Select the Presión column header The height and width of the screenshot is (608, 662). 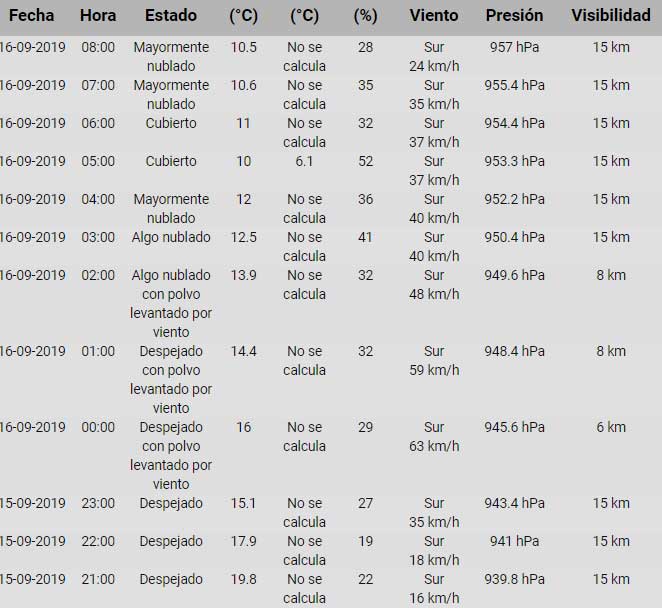514,15
